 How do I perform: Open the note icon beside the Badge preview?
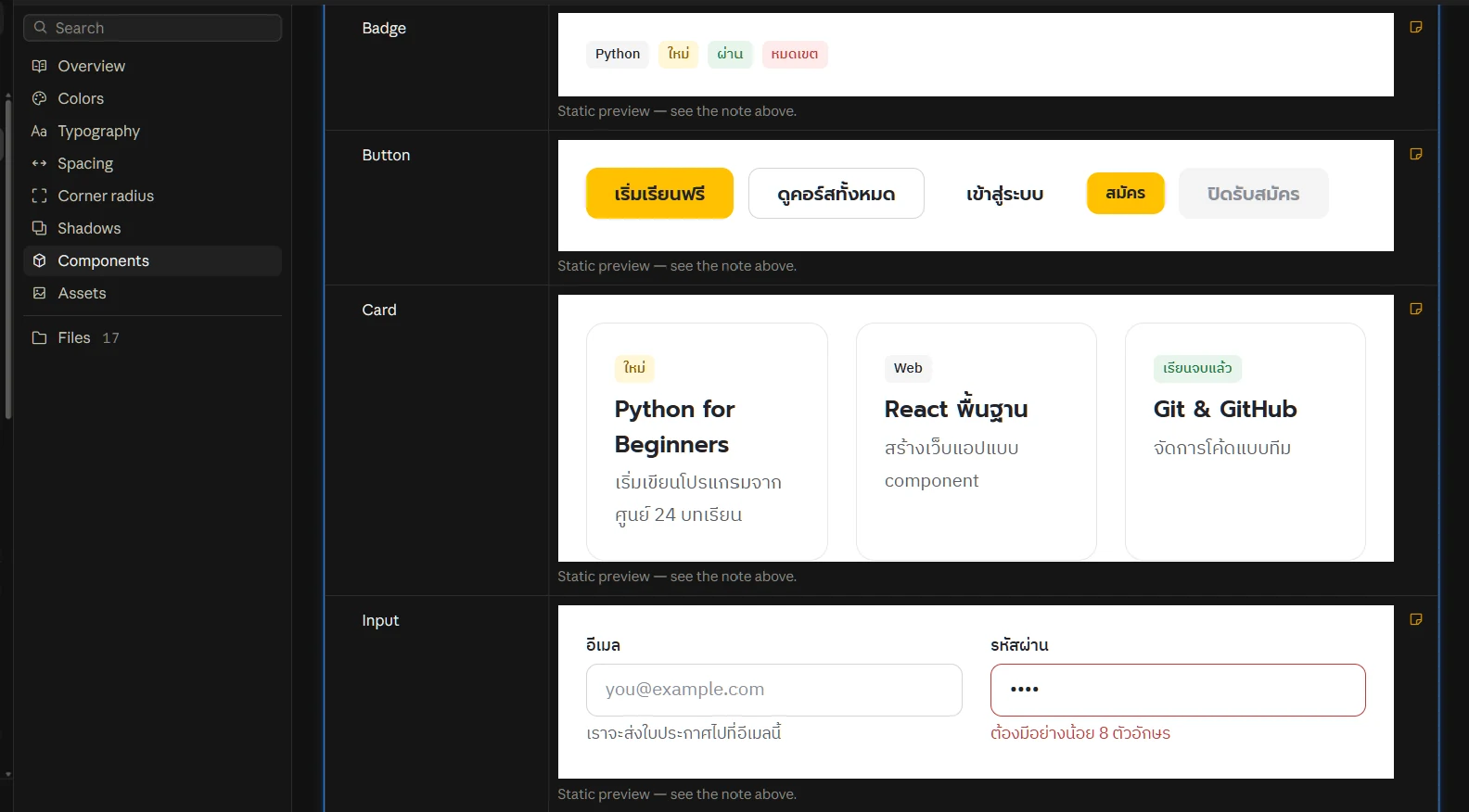click(1416, 28)
